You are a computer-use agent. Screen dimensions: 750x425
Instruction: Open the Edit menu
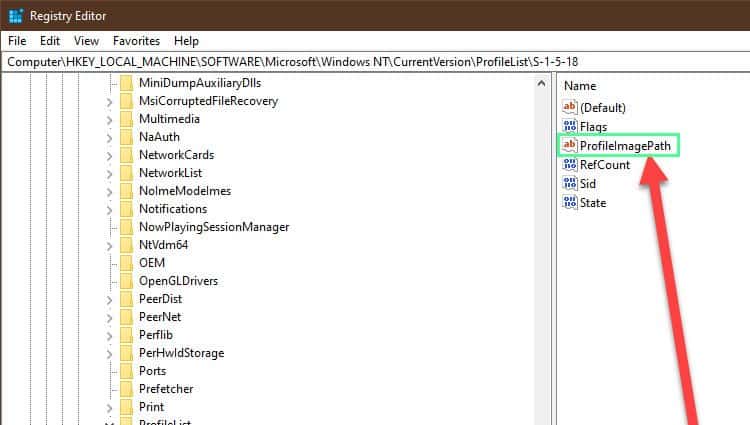(50, 41)
